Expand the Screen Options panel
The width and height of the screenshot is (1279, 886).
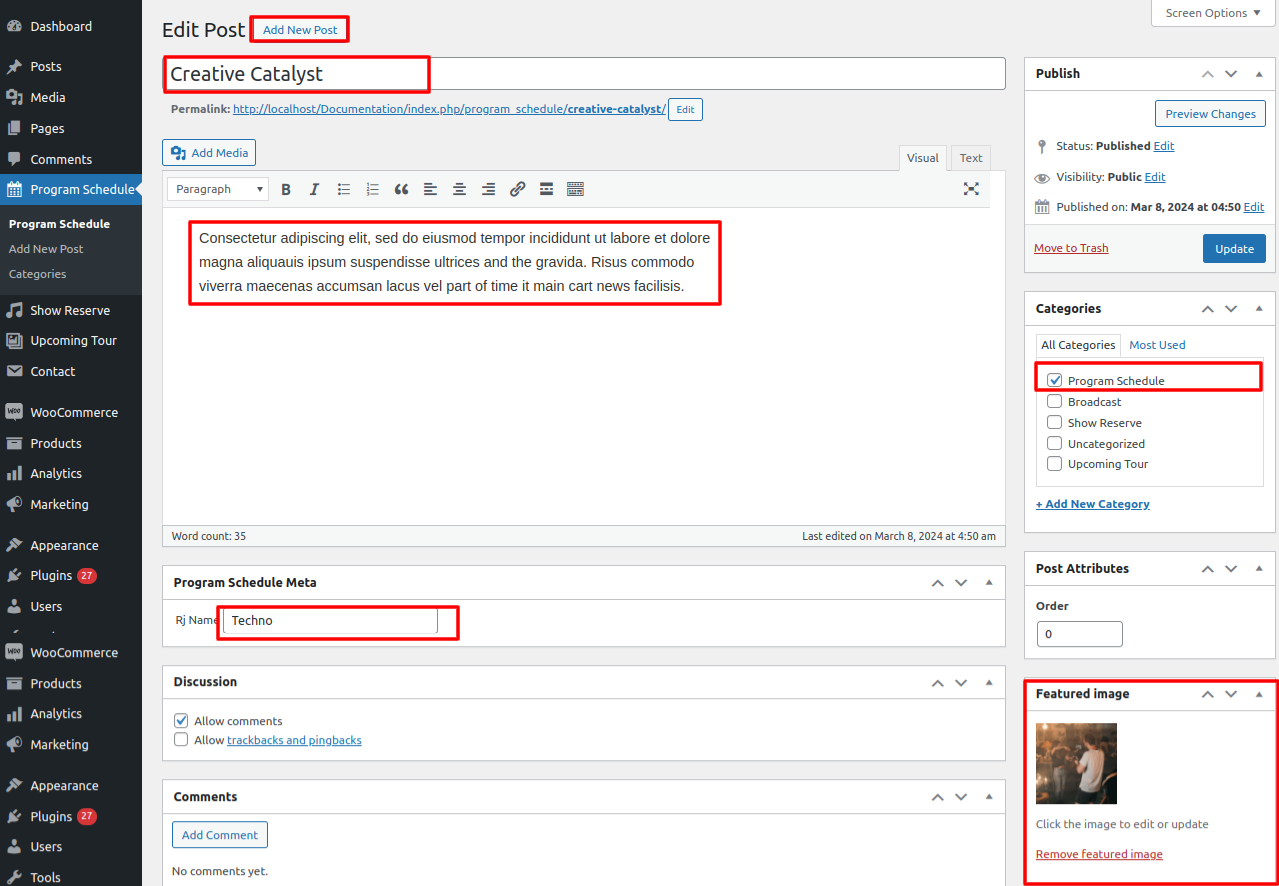(x=1213, y=13)
